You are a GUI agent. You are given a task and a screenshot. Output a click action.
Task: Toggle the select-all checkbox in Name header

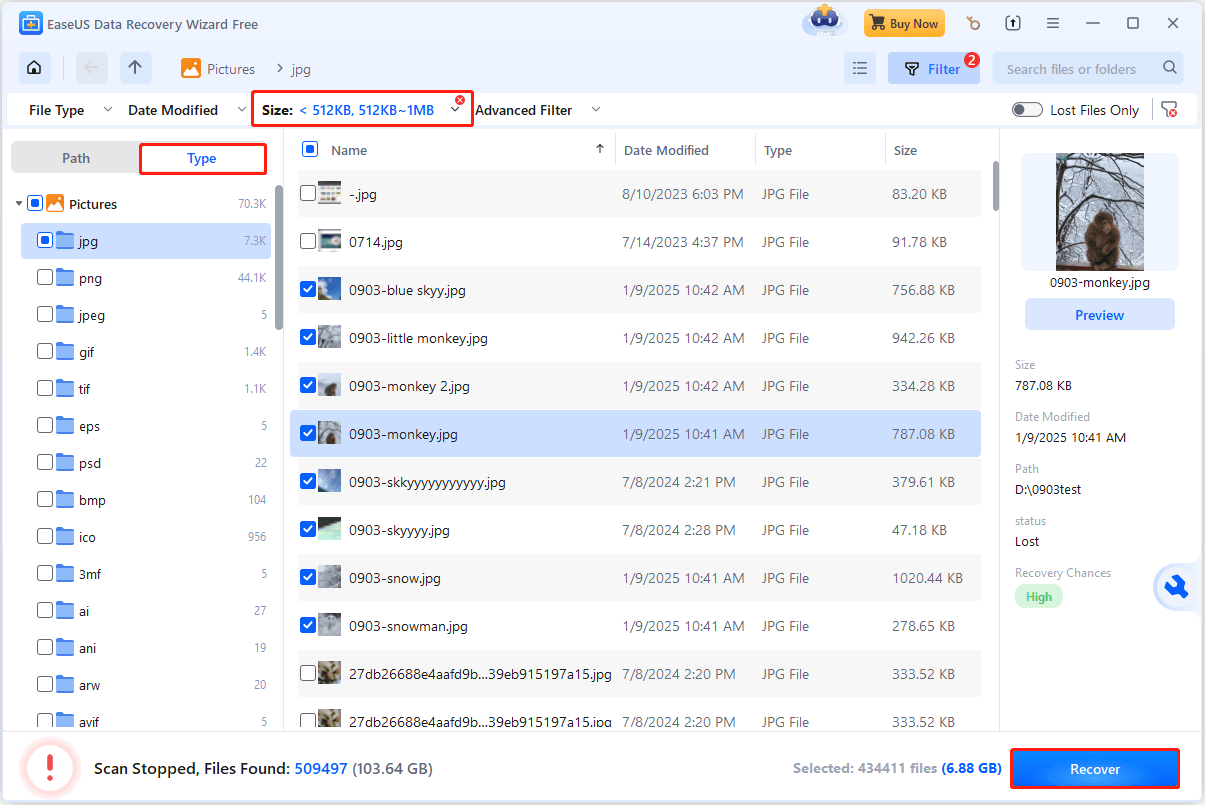pos(310,149)
